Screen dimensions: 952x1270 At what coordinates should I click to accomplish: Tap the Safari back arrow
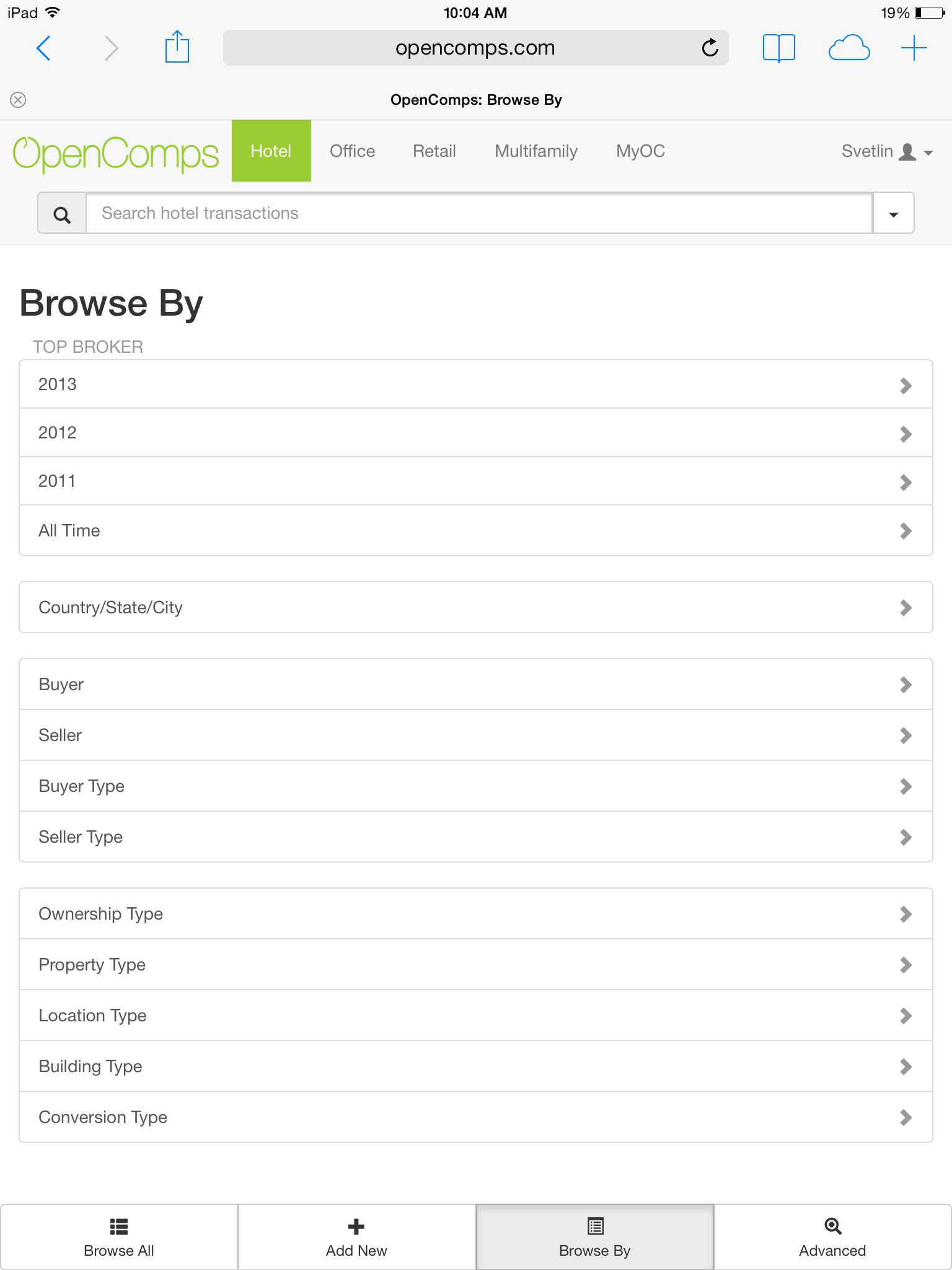tap(43, 48)
